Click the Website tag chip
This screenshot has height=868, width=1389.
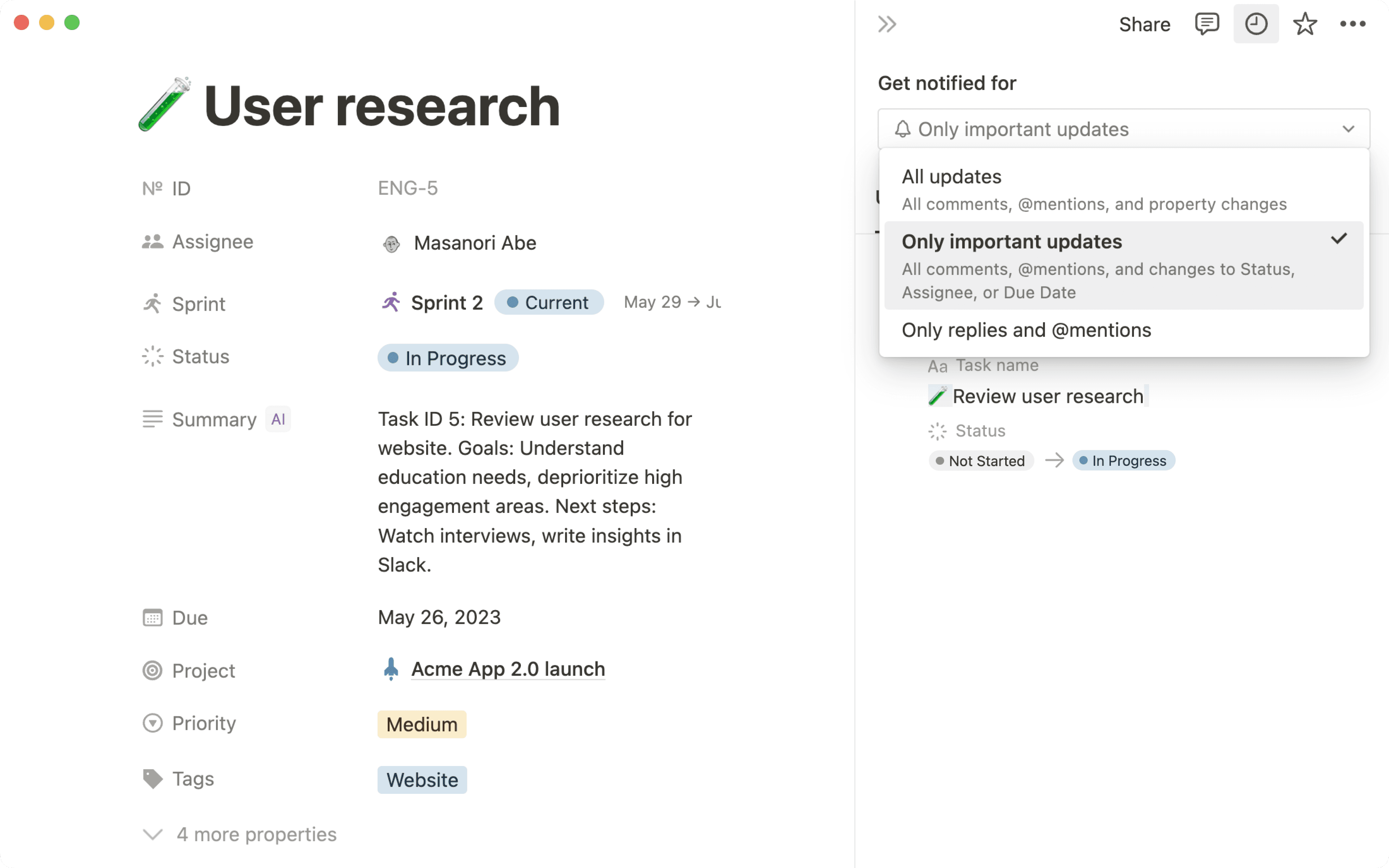[422, 780]
